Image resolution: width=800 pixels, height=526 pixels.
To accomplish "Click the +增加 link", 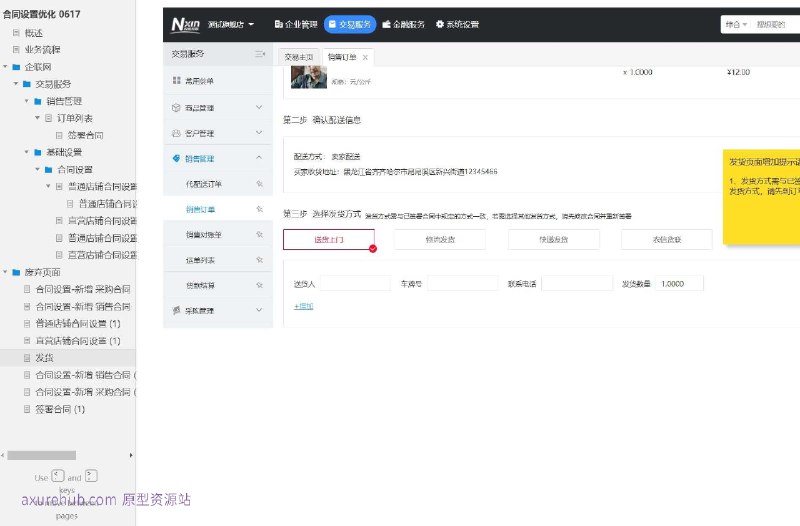I will (304, 306).
